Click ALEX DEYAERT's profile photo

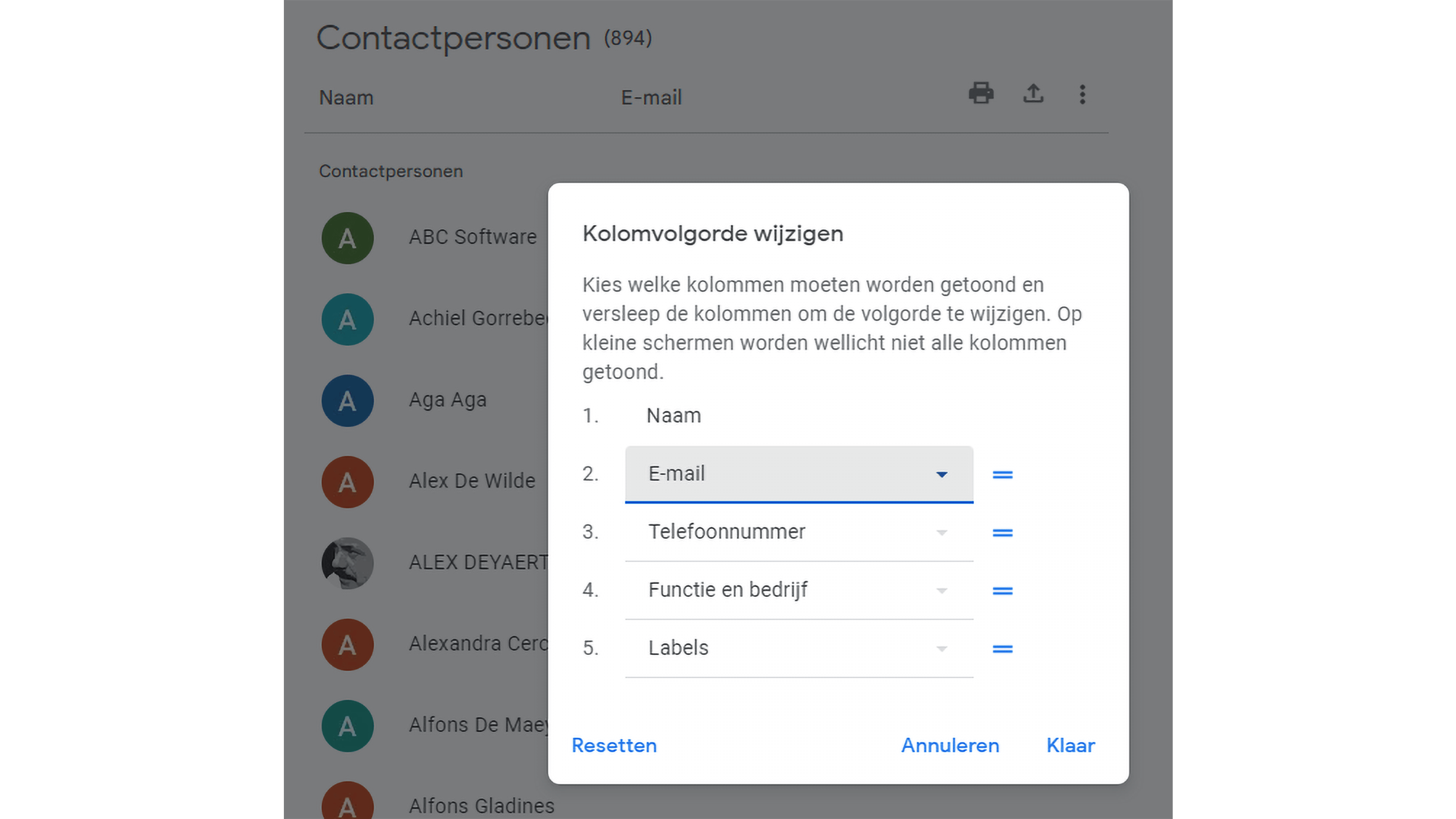click(347, 563)
